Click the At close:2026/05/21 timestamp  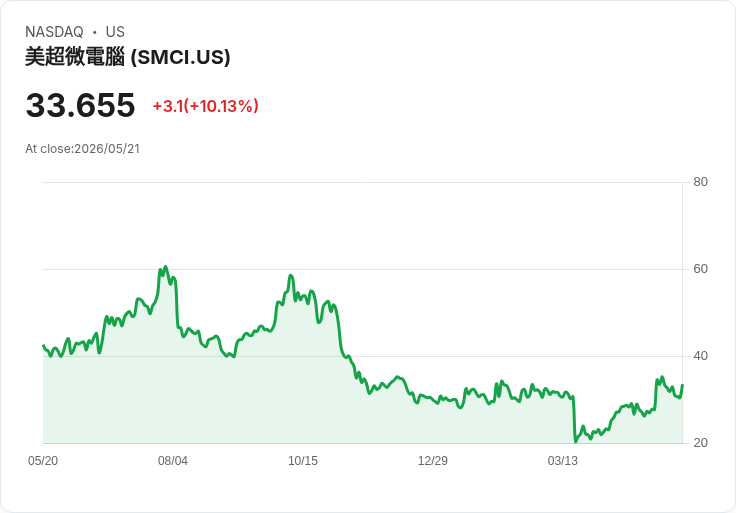(83, 149)
